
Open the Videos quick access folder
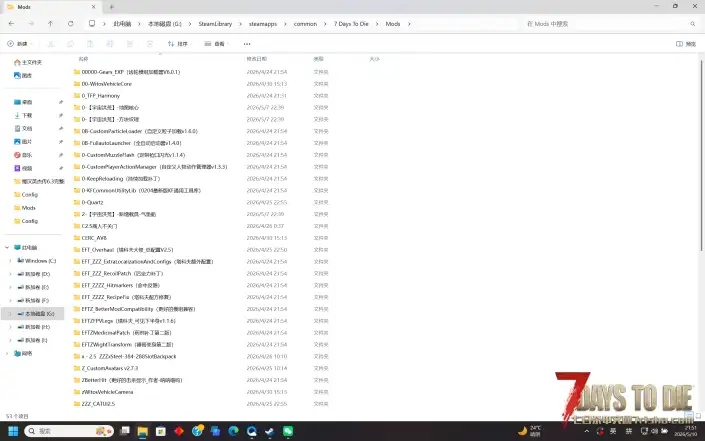coord(23,168)
